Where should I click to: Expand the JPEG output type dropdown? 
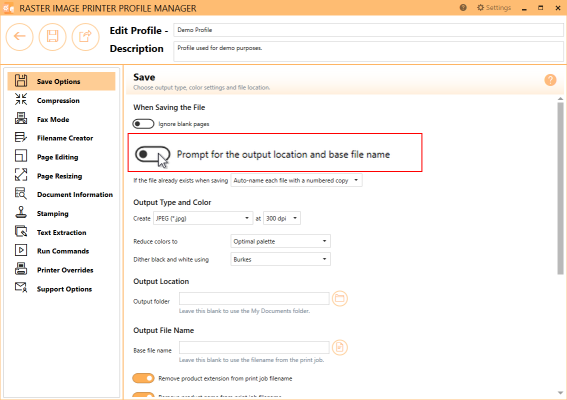(x=203, y=218)
